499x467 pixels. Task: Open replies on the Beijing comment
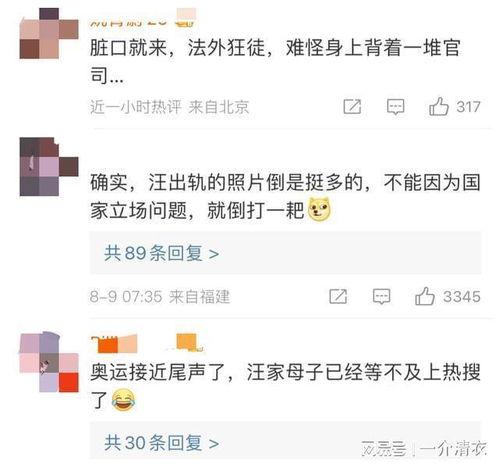[x=395, y=107]
